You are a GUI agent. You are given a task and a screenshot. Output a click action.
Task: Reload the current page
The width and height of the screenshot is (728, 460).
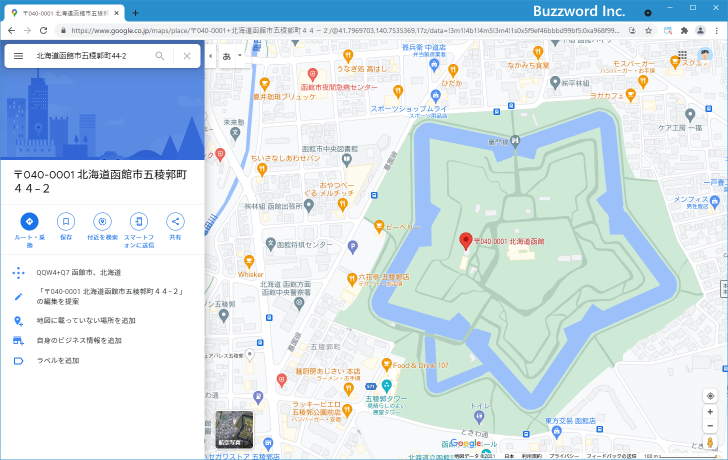tap(44, 31)
